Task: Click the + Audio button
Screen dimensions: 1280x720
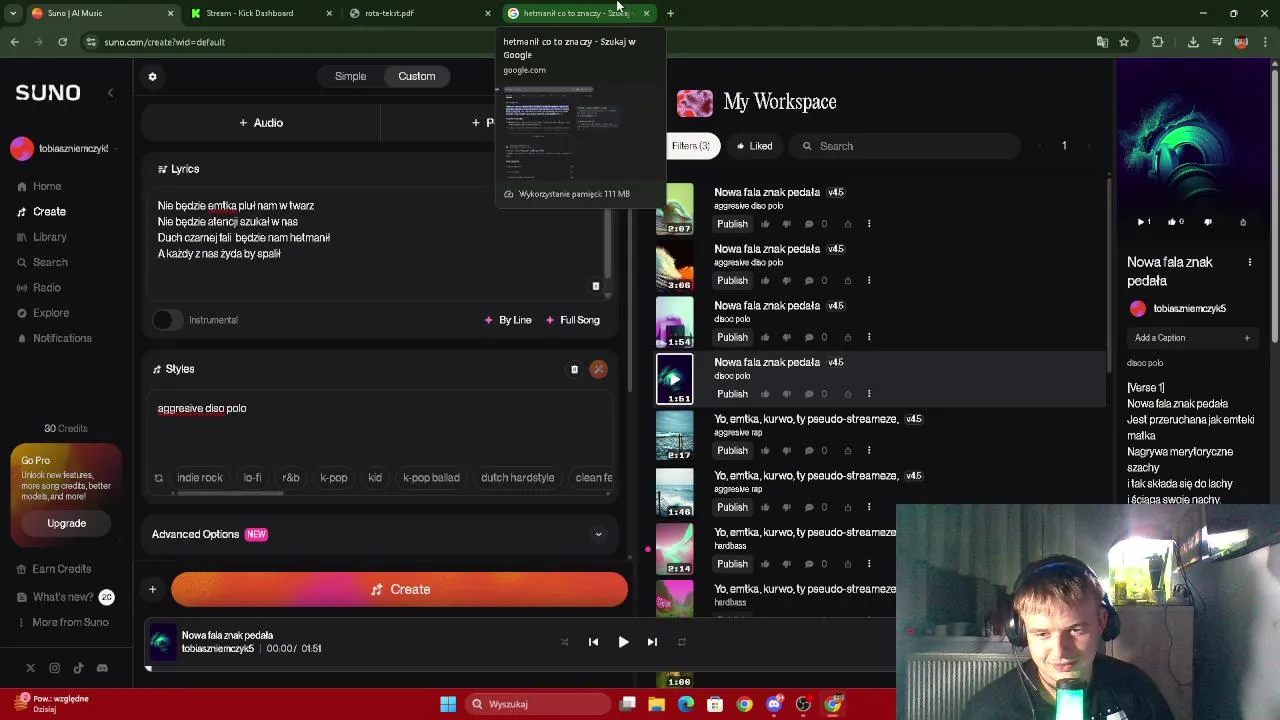Action: pos(261,123)
